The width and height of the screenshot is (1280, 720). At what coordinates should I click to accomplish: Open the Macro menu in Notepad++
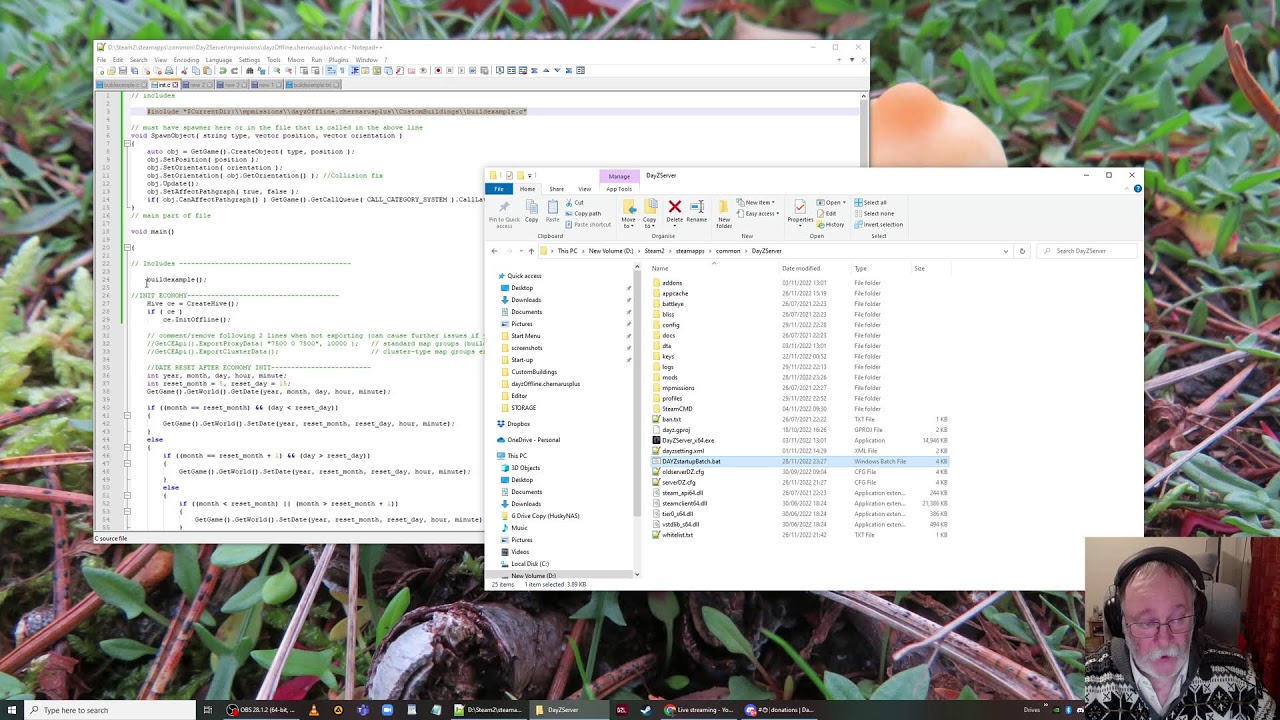296,59
